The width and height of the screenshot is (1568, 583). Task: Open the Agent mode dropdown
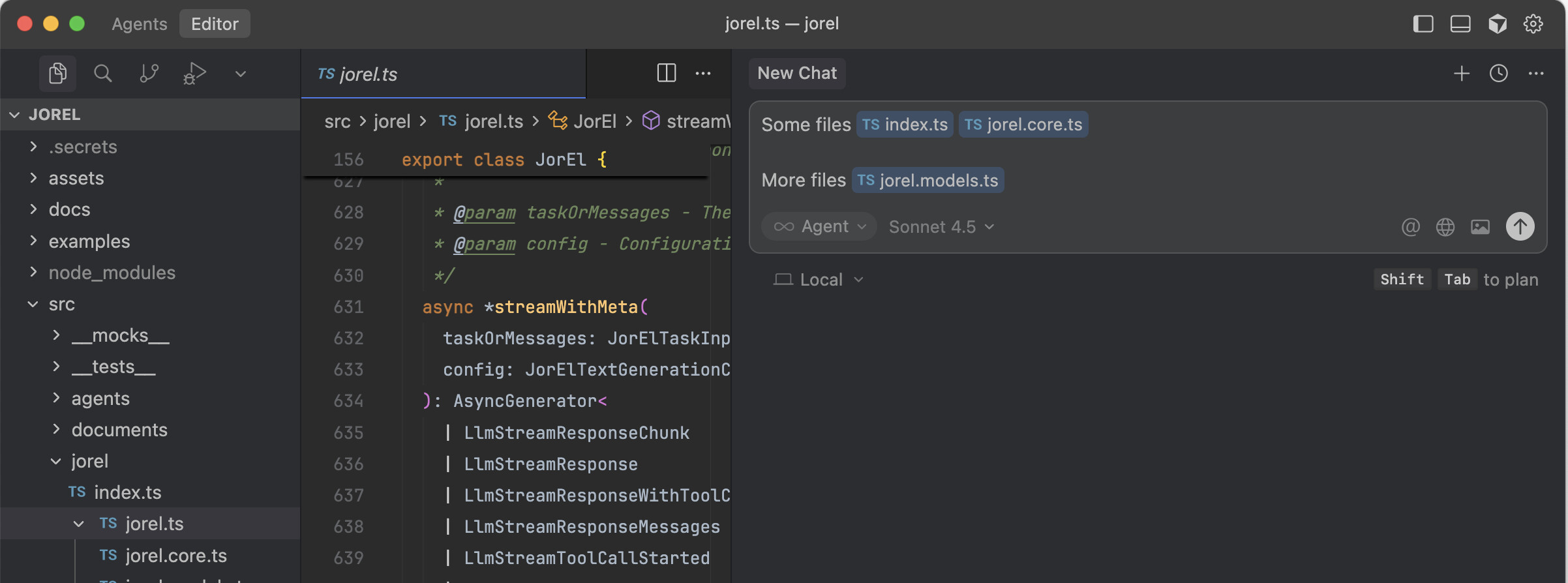819,226
